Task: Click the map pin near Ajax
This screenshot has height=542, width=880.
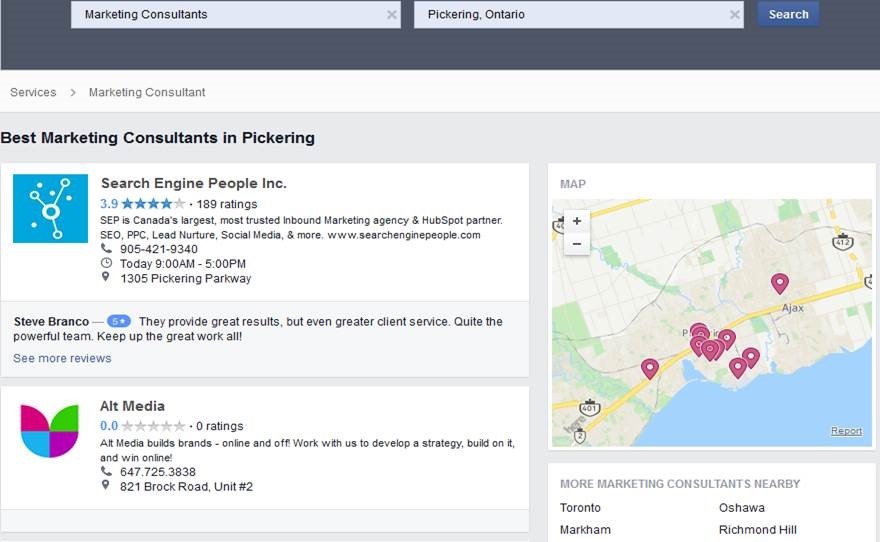Action: click(780, 284)
